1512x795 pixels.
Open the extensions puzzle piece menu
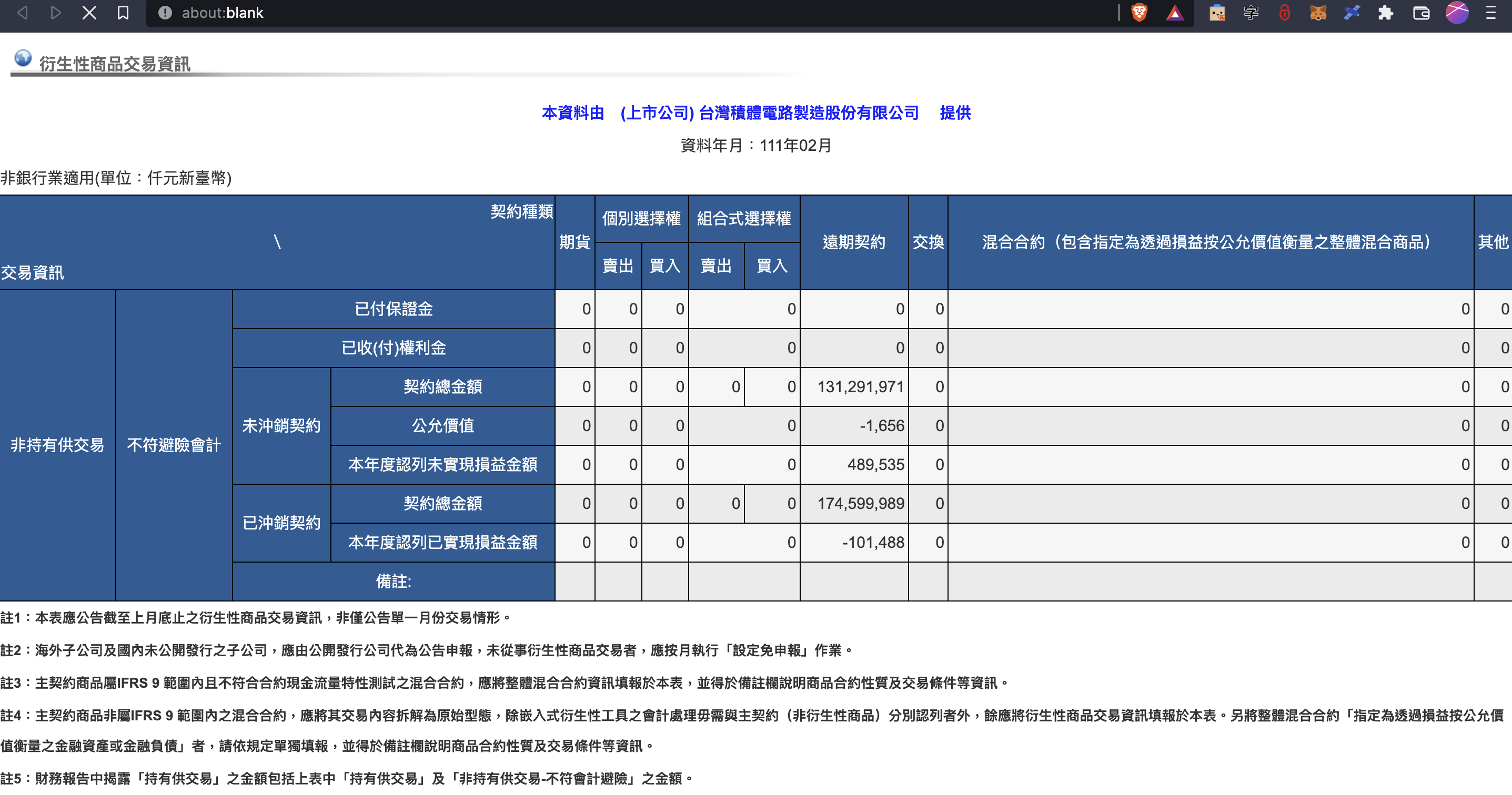click(1386, 12)
